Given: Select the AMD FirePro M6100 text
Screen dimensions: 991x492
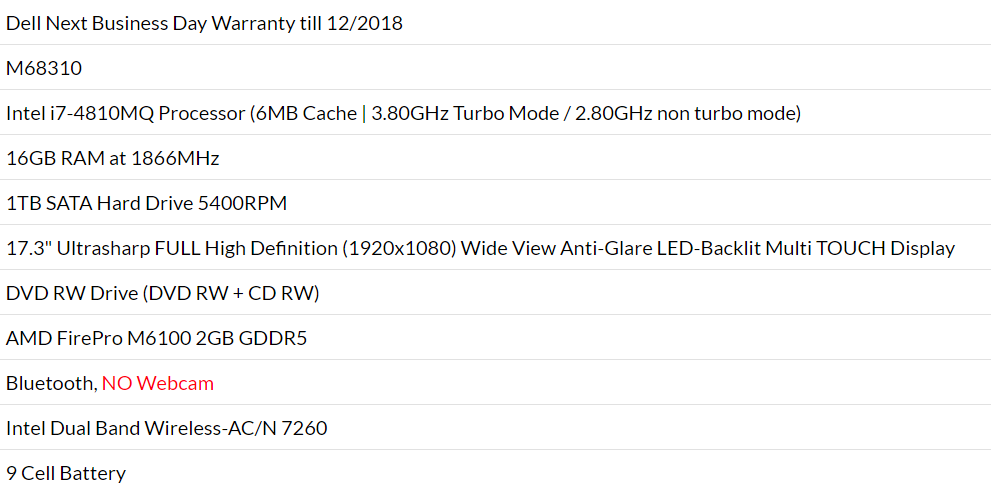Looking at the screenshot, I should [x=98, y=338].
